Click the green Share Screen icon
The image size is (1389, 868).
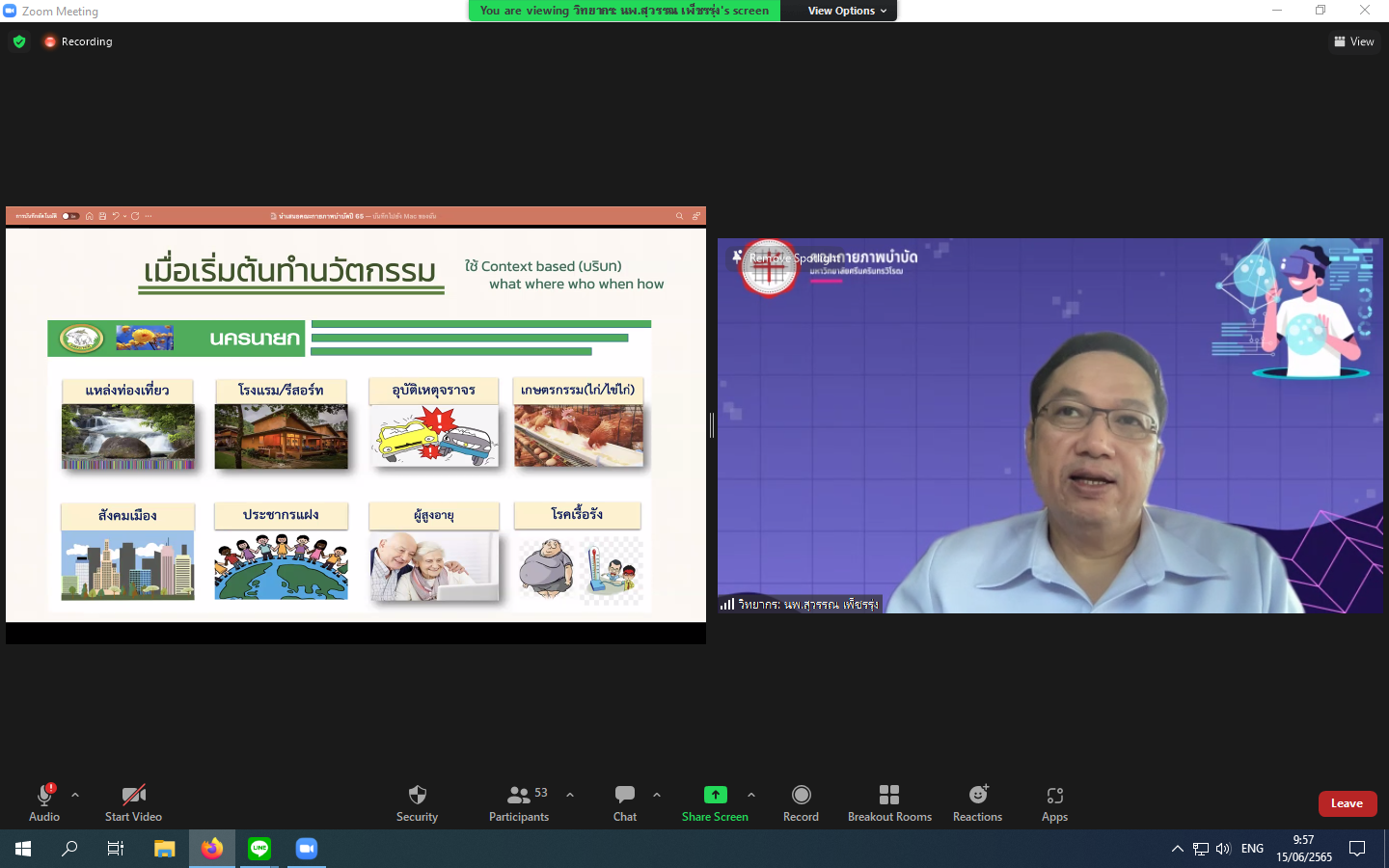click(715, 795)
